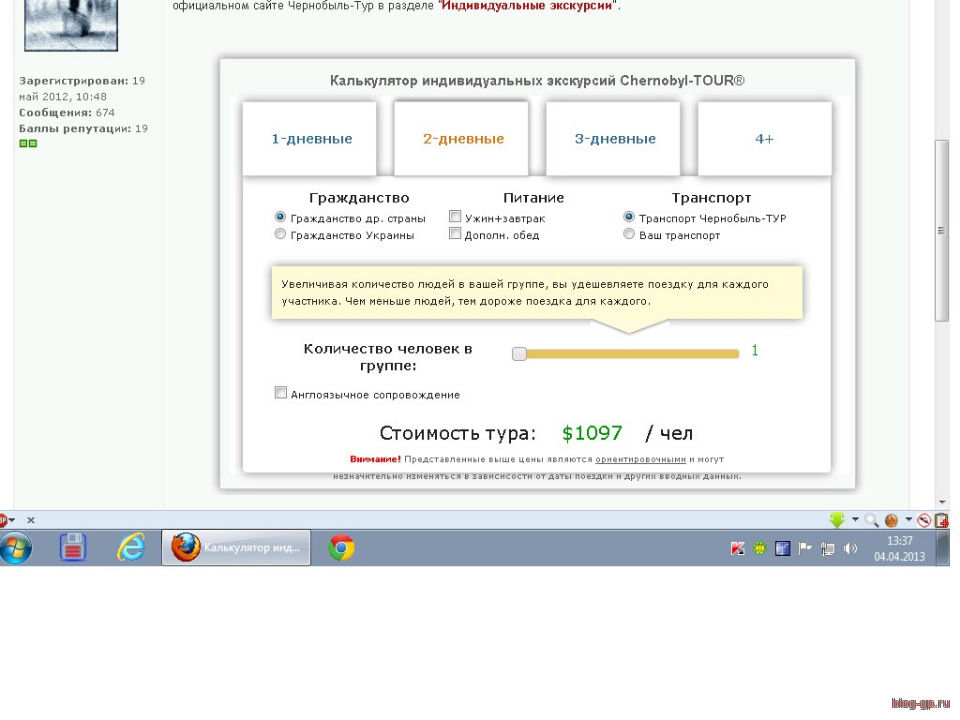Select Гражданство др. страны radio button
Viewport: 960px width, 720px height.
click(280, 217)
